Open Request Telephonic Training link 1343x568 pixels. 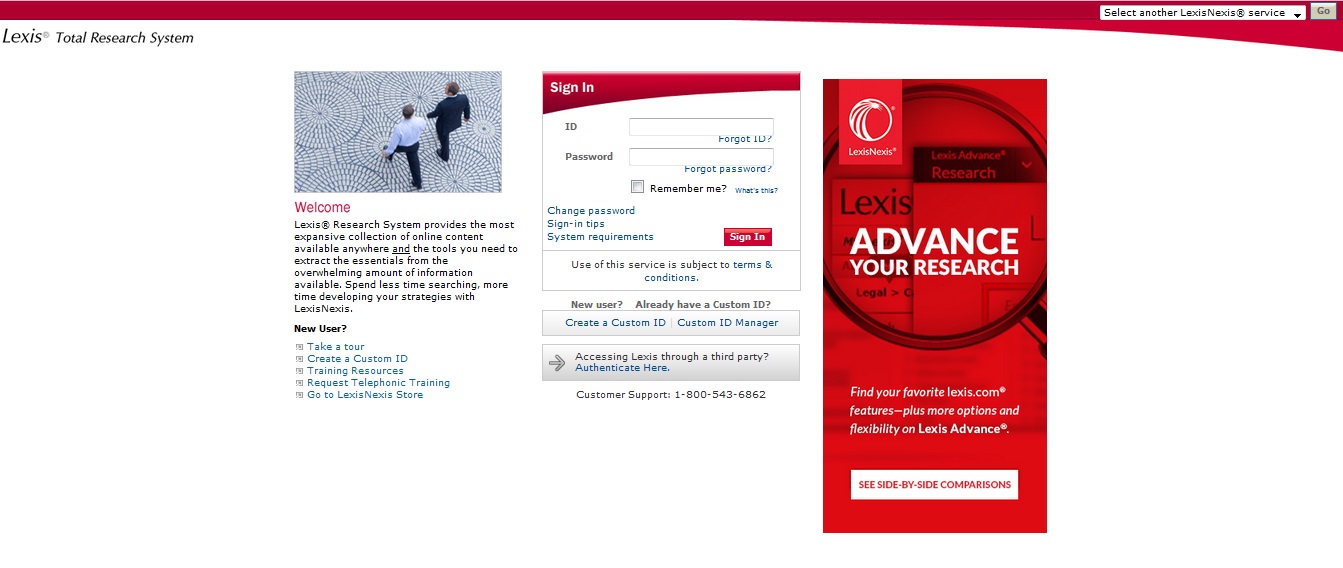point(378,383)
